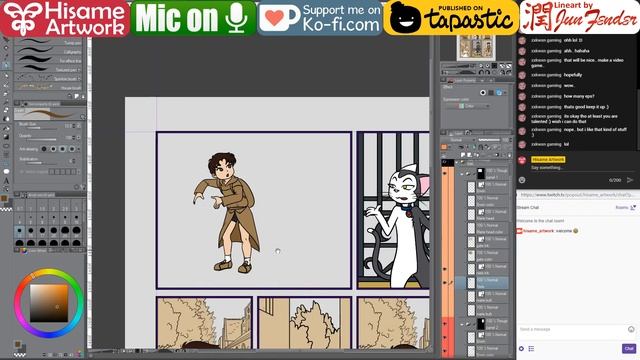Viewport: 640px width, 360px height.
Task: Adjust the Brush Size slider
Action: [41, 128]
